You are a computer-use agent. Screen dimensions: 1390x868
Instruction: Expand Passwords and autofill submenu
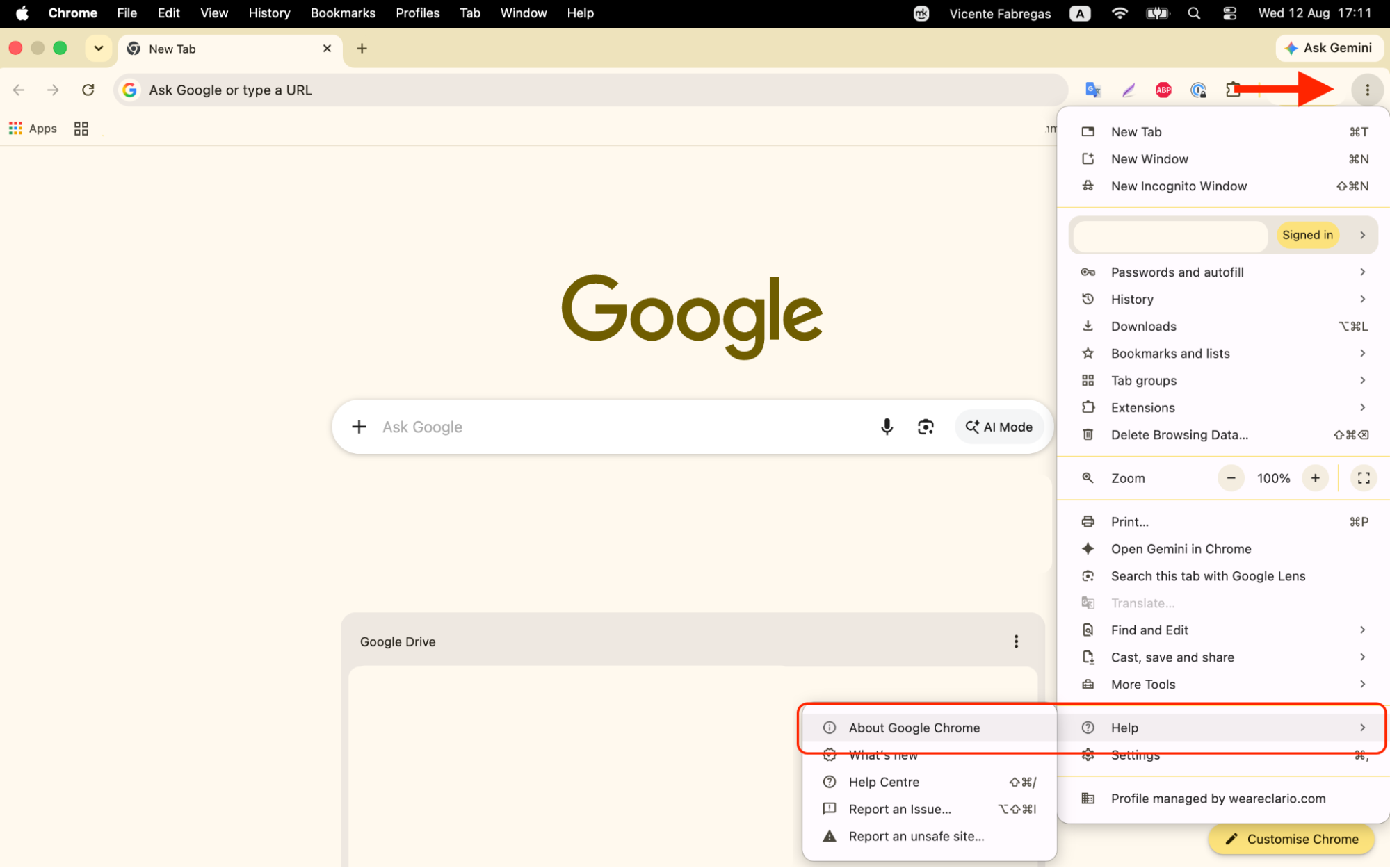click(1222, 272)
